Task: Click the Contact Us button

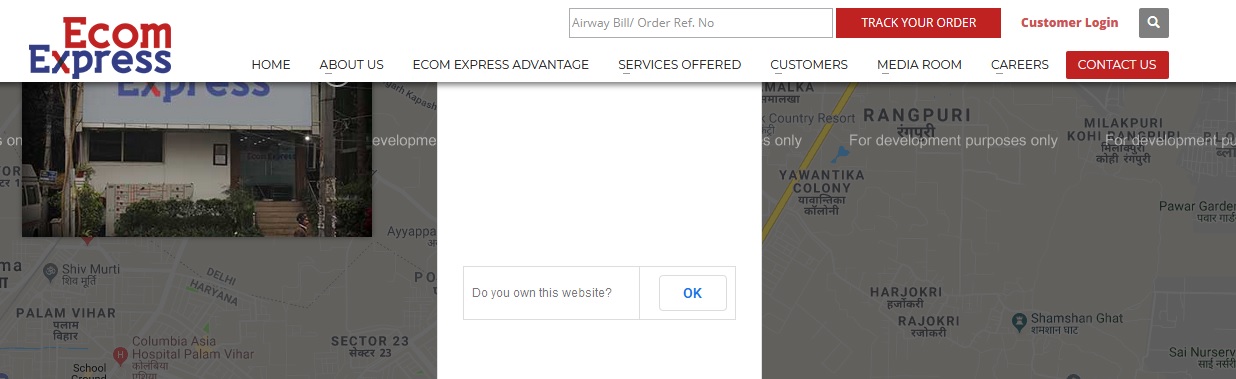Action: [x=1117, y=65]
